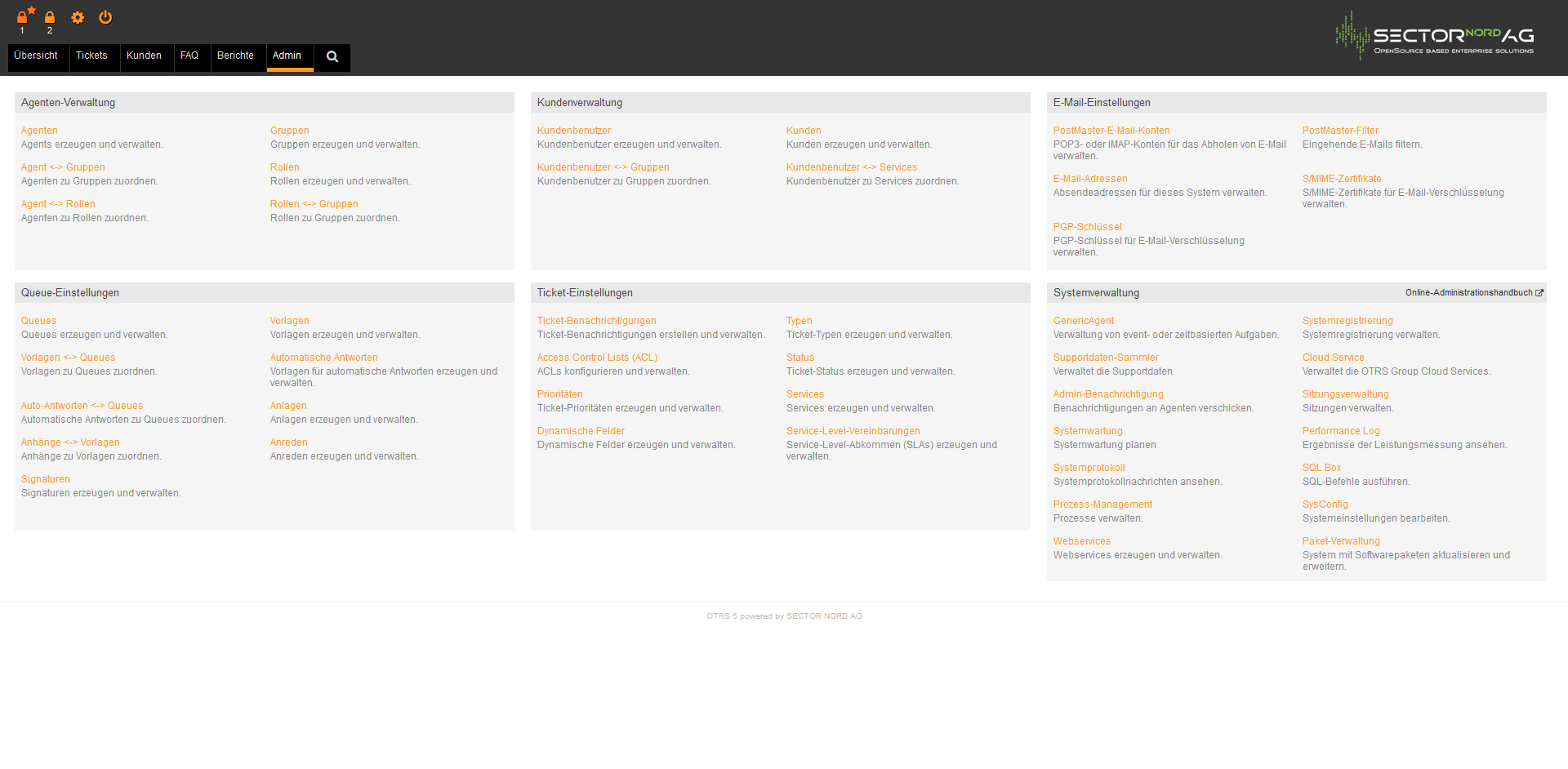Open the SysConfig link

1325,505
